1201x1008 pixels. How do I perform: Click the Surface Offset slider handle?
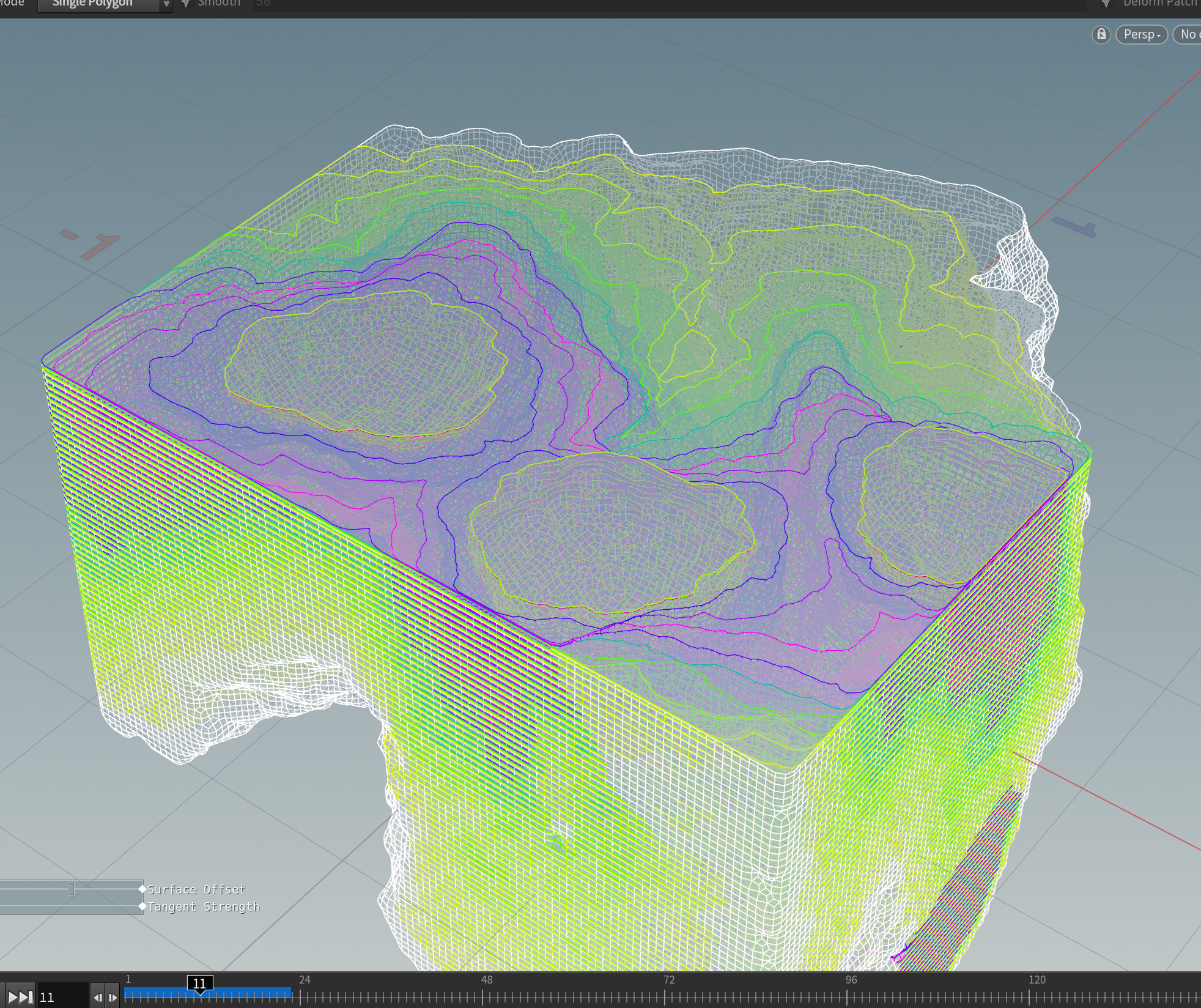[x=71, y=889]
